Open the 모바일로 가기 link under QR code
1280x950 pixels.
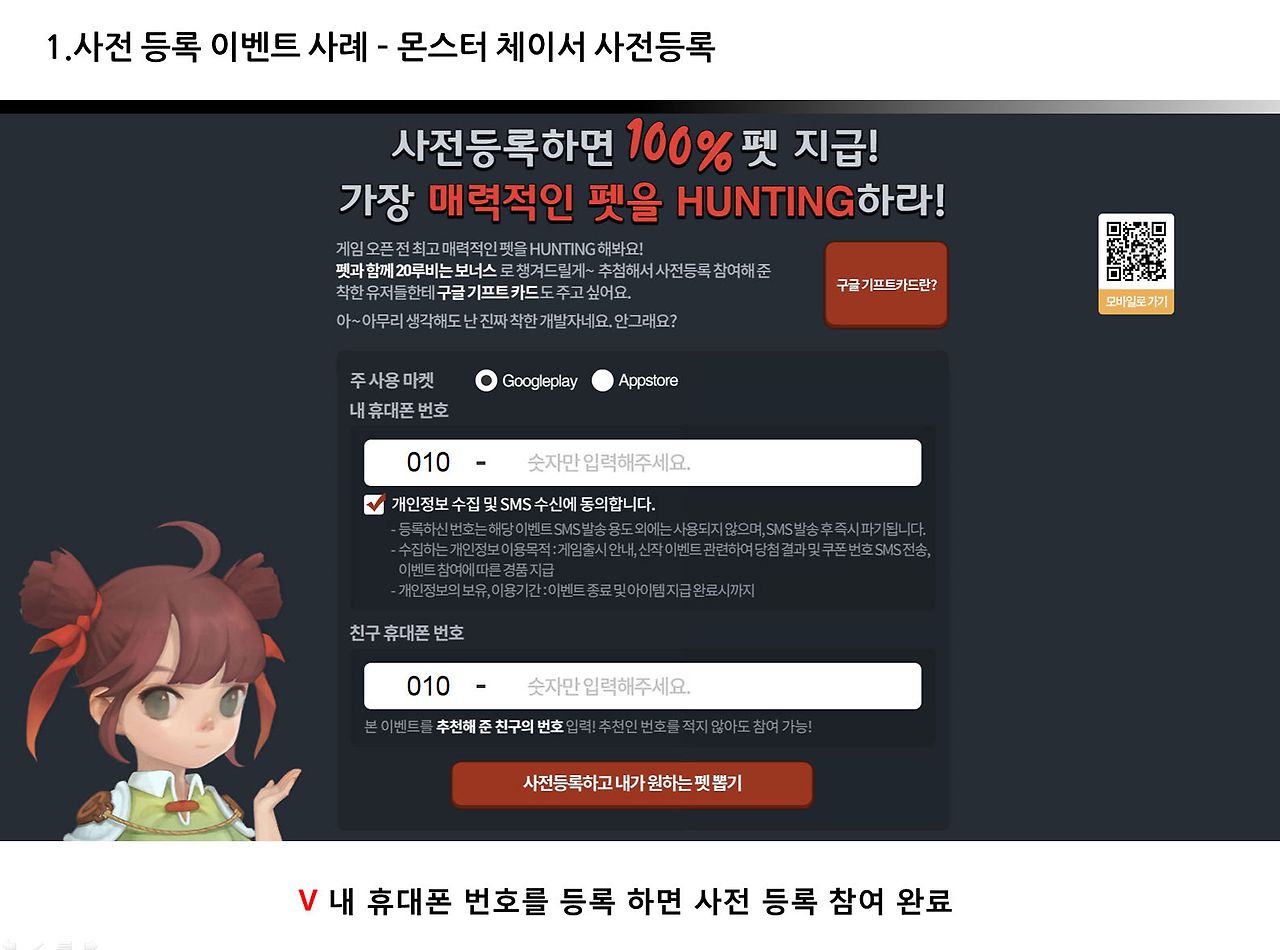pos(1136,301)
